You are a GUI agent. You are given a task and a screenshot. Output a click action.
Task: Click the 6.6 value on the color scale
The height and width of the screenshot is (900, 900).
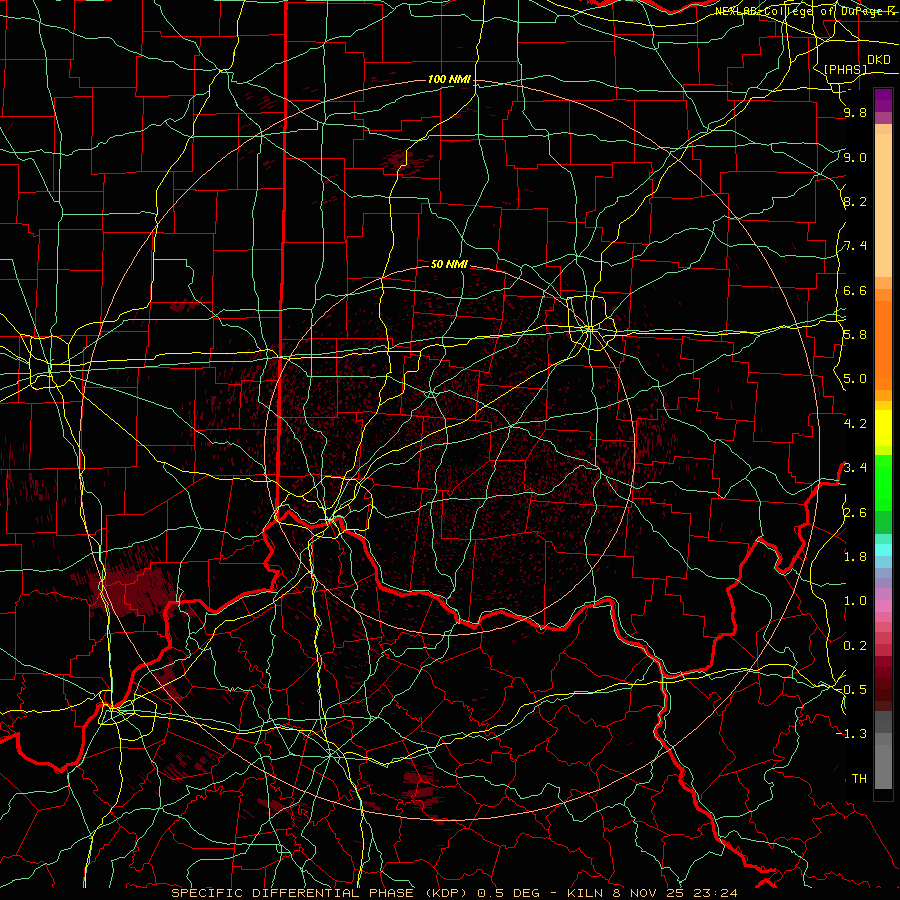[x=855, y=290]
